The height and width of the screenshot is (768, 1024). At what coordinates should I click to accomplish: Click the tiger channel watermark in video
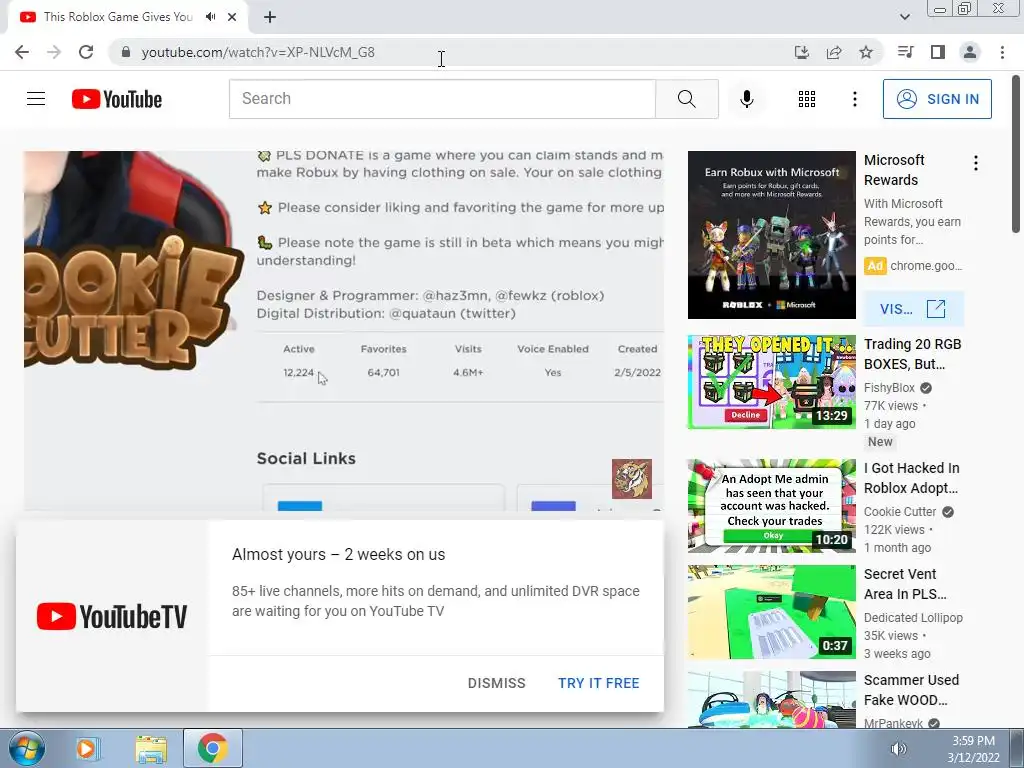[x=632, y=479]
